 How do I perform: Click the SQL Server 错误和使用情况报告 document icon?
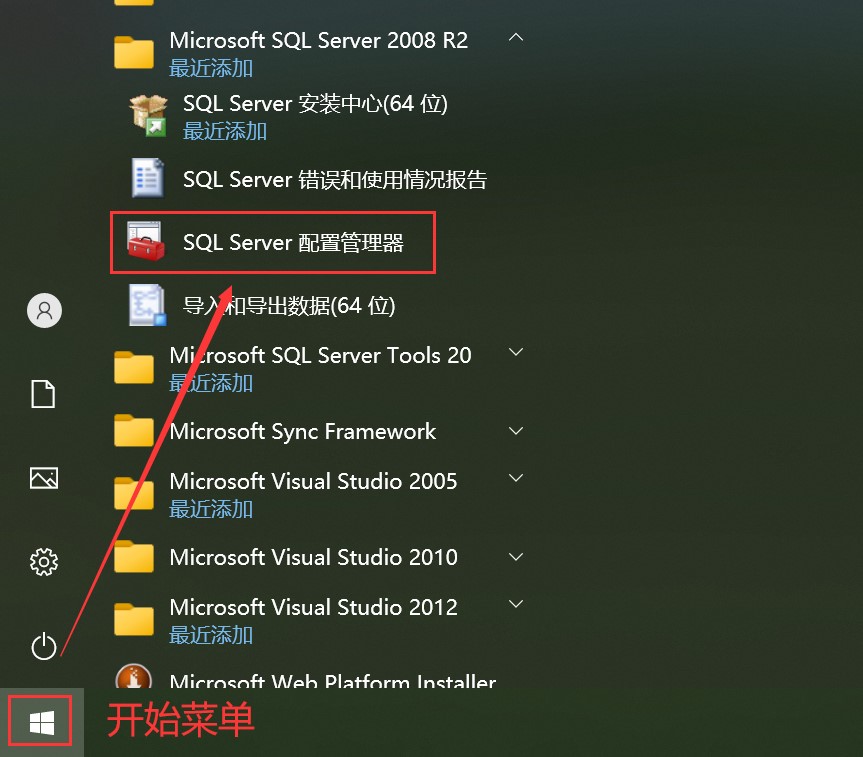click(148, 178)
